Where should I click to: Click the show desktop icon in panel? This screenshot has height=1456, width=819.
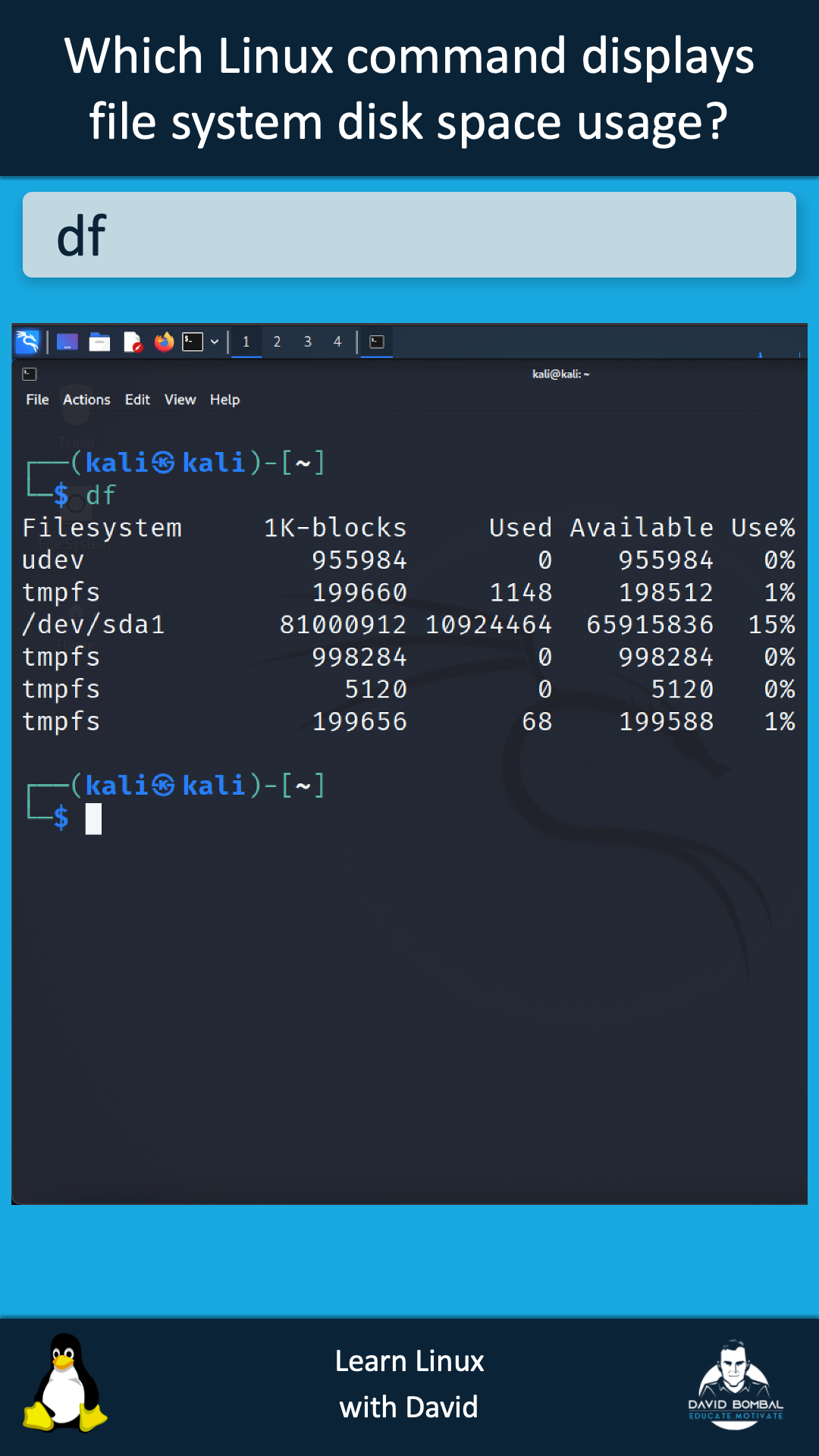pos(67,342)
